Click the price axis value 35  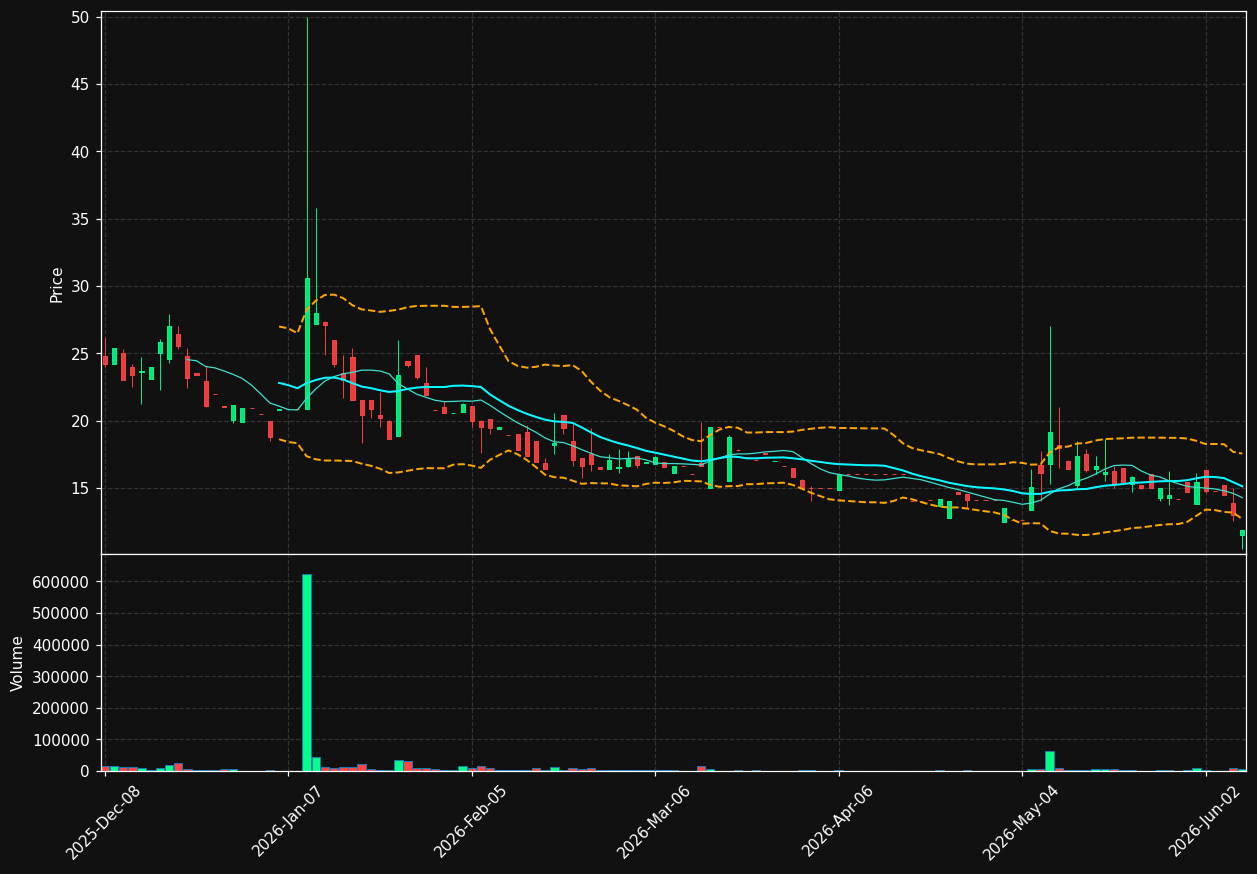pyautogui.click(x=80, y=219)
